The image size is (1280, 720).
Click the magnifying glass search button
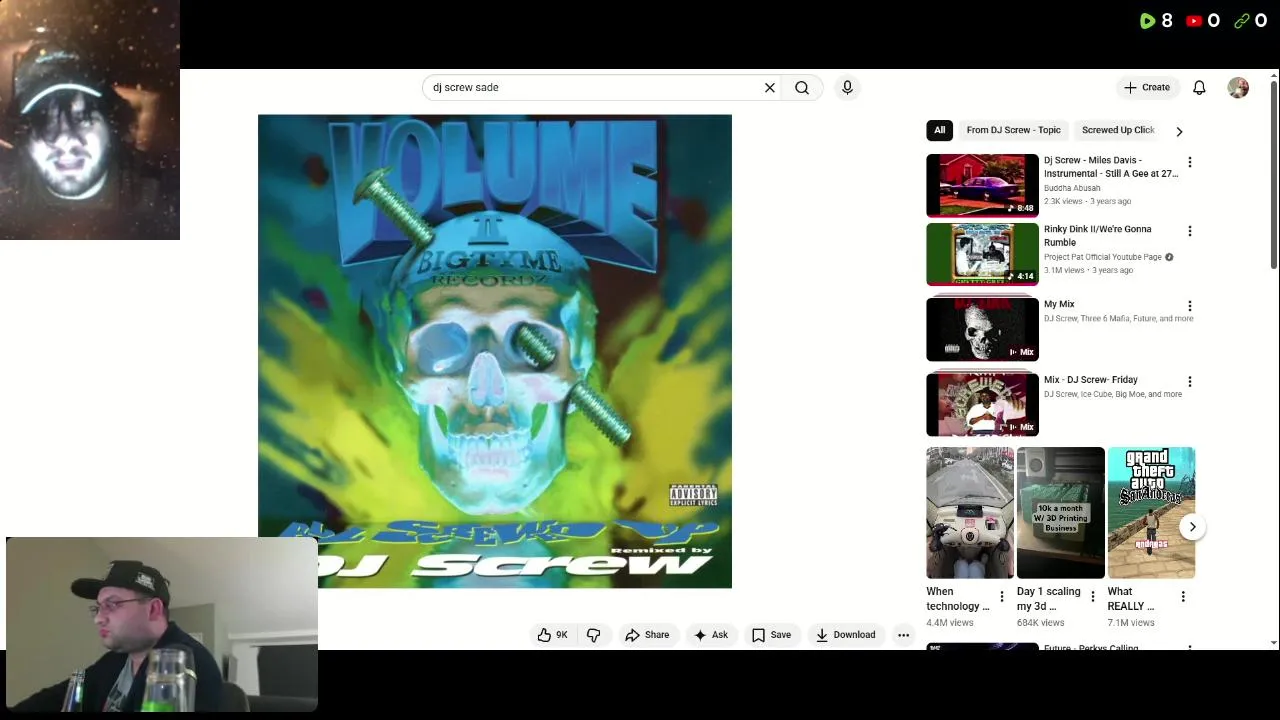click(802, 88)
